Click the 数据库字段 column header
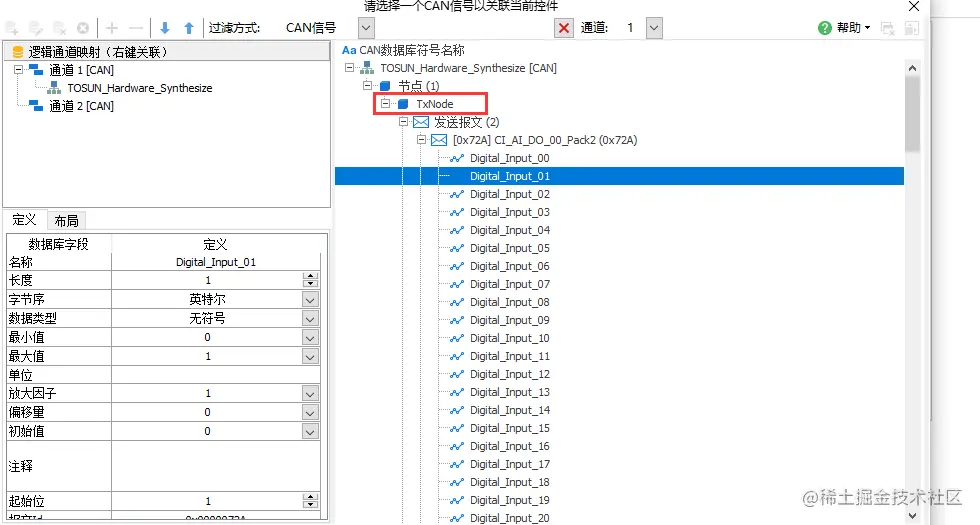Viewport: 980px width, 525px height. (x=59, y=244)
